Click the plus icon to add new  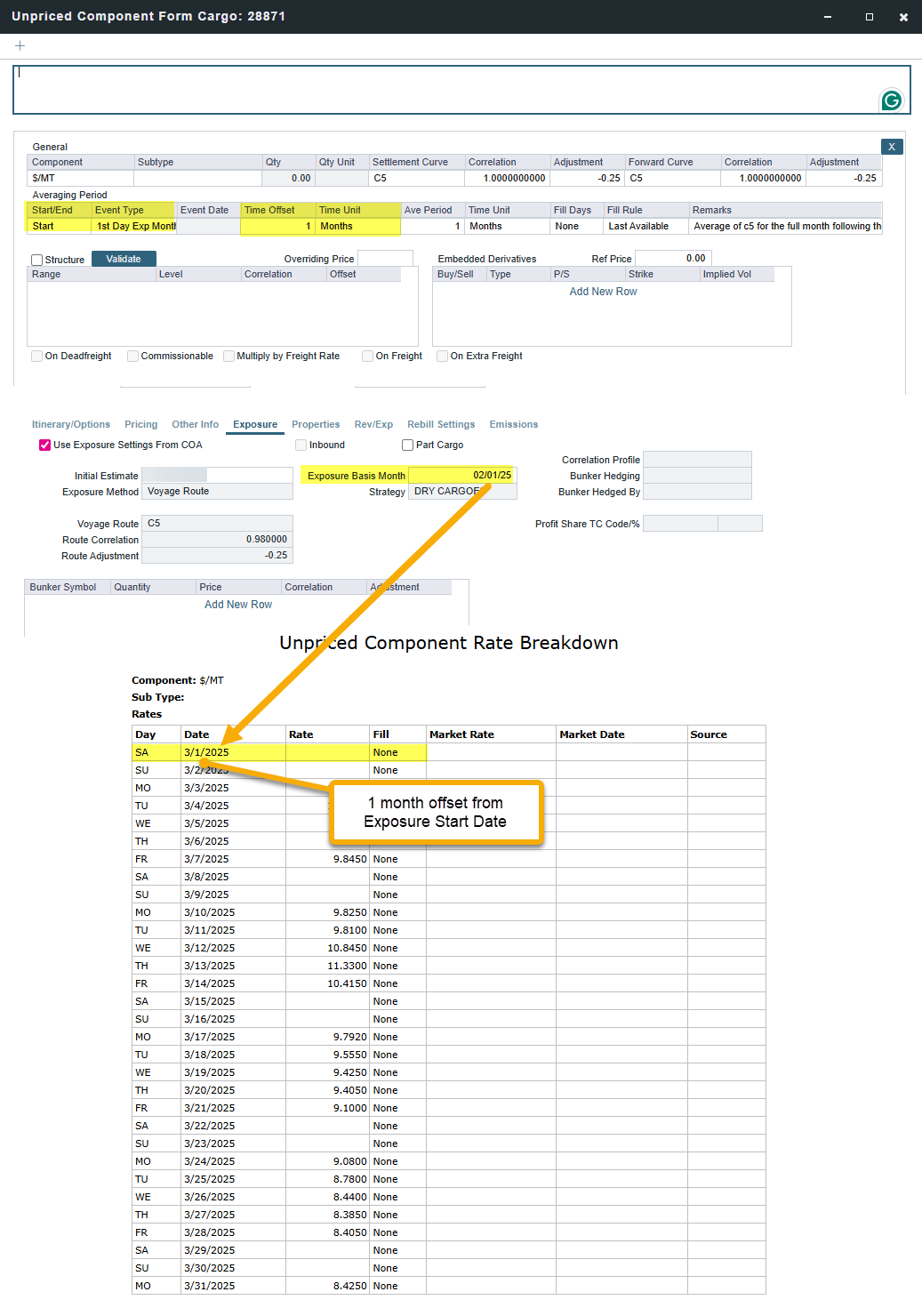20,45
